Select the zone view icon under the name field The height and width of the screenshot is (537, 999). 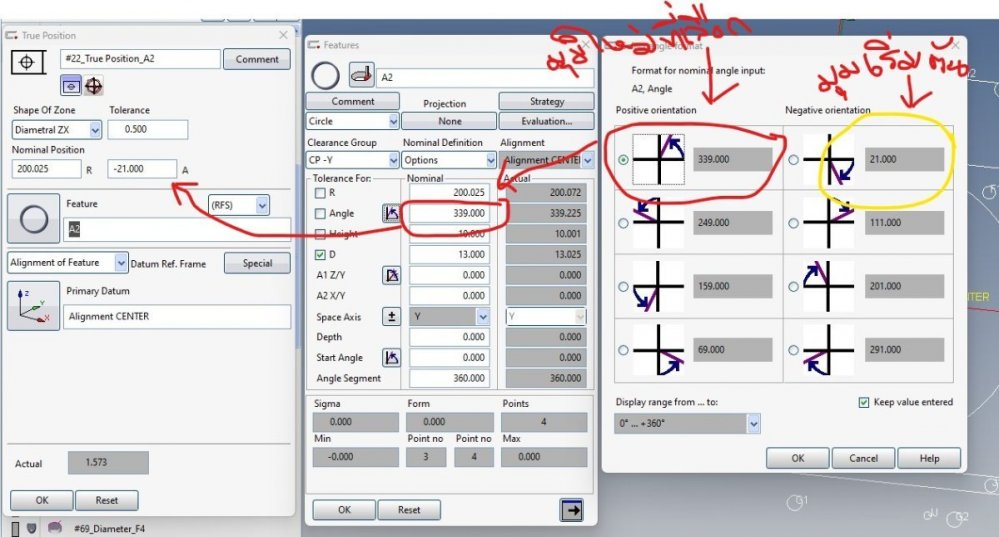click(71, 85)
